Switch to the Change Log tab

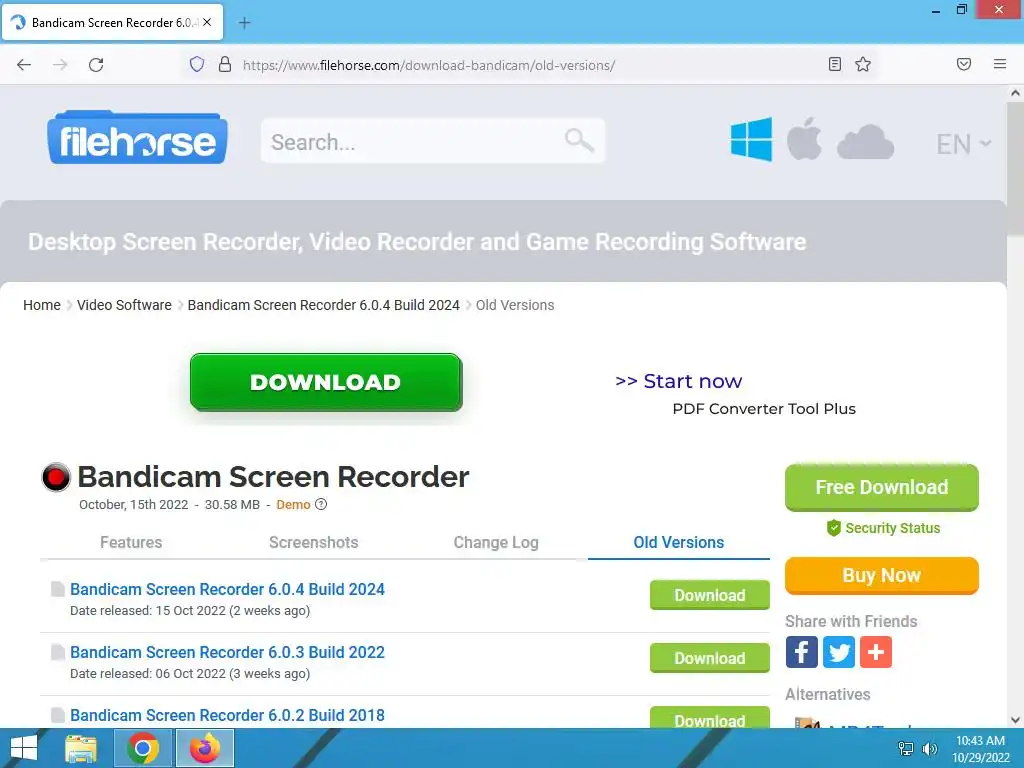496,542
